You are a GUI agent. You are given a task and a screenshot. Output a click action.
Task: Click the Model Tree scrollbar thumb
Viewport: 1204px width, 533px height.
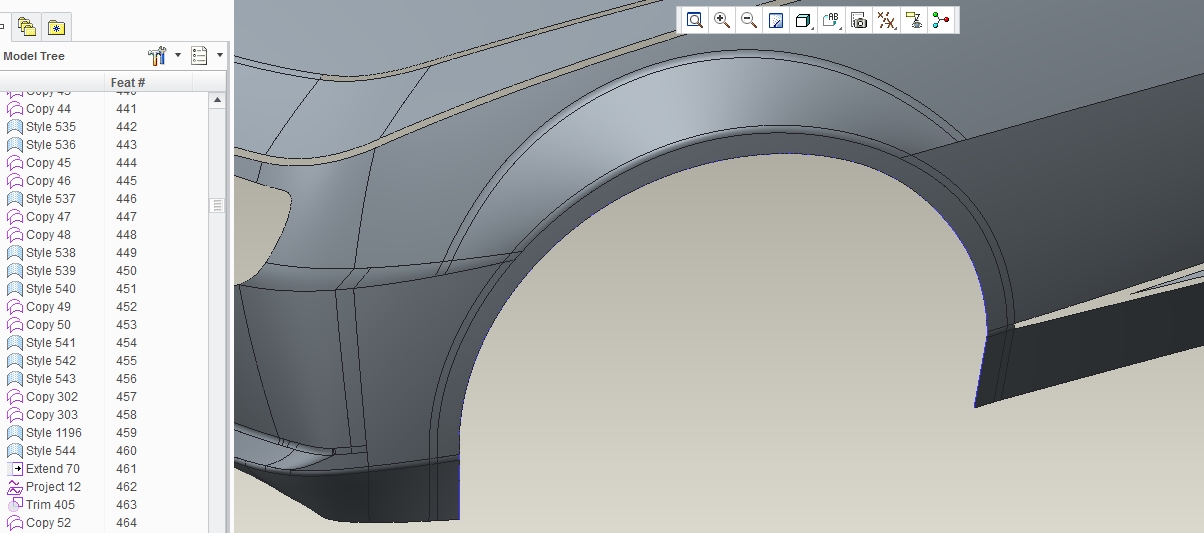coord(217,205)
